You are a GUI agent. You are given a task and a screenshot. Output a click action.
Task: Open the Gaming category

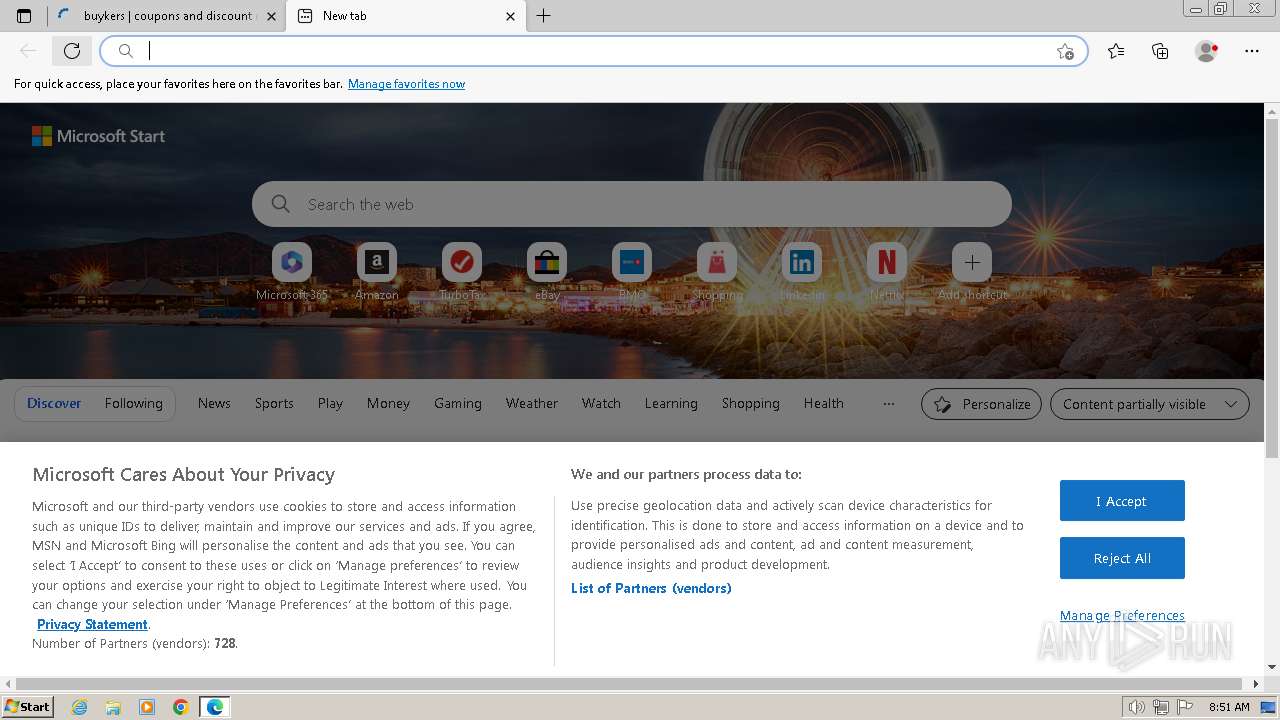[x=458, y=404]
